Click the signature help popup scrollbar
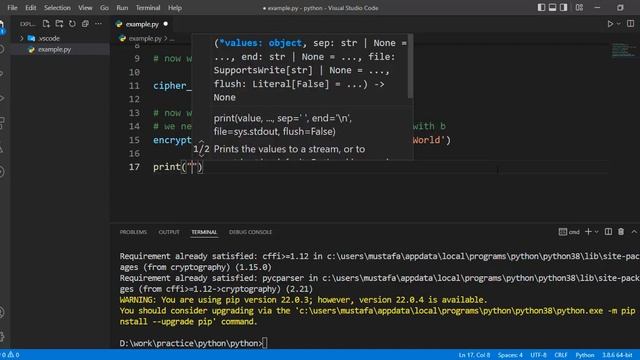 [x=410, y=67]
